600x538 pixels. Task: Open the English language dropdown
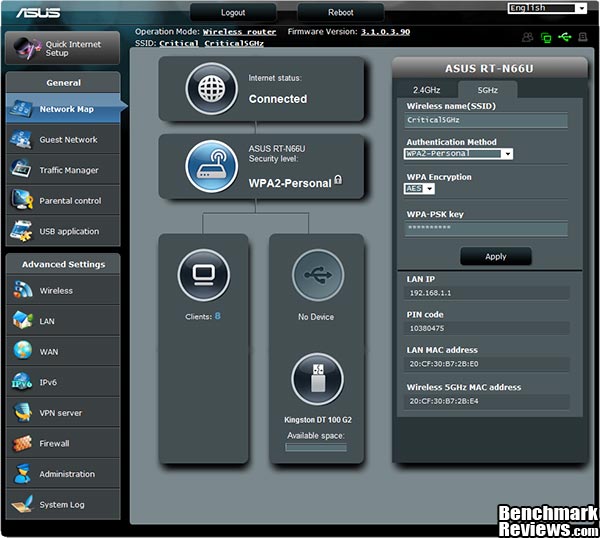click(x=547, y=8)
